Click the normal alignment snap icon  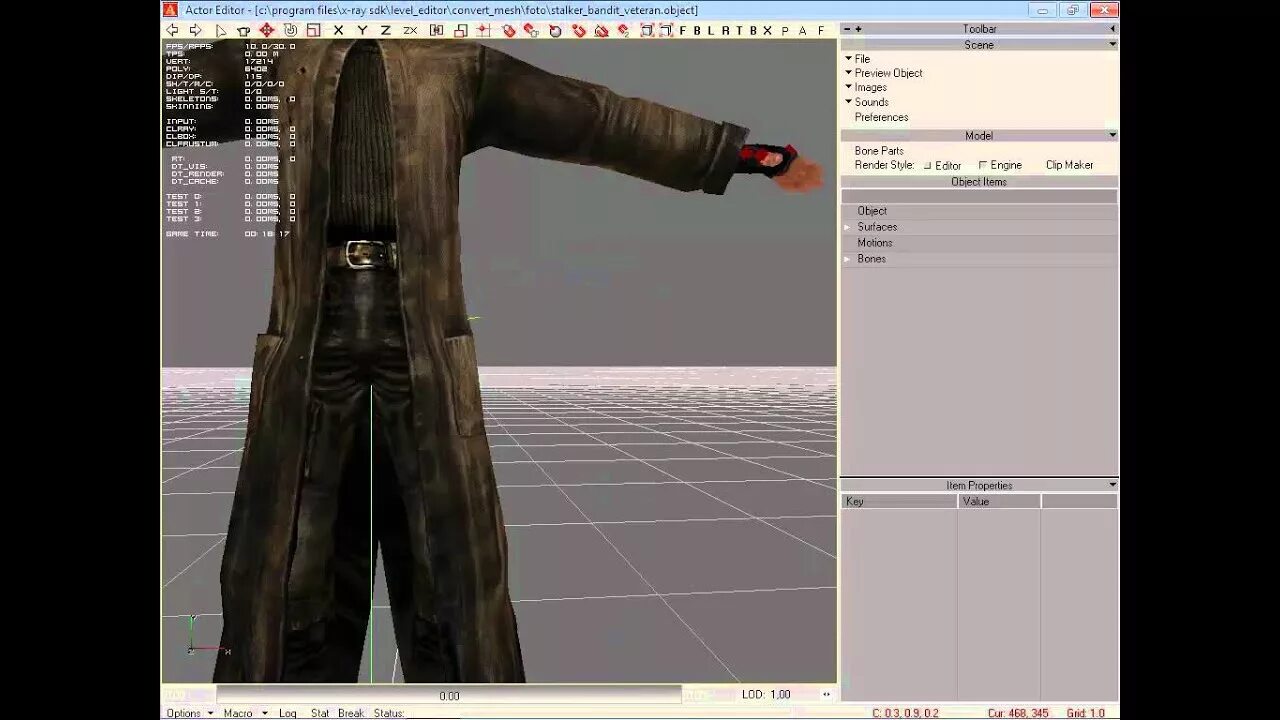554,30
